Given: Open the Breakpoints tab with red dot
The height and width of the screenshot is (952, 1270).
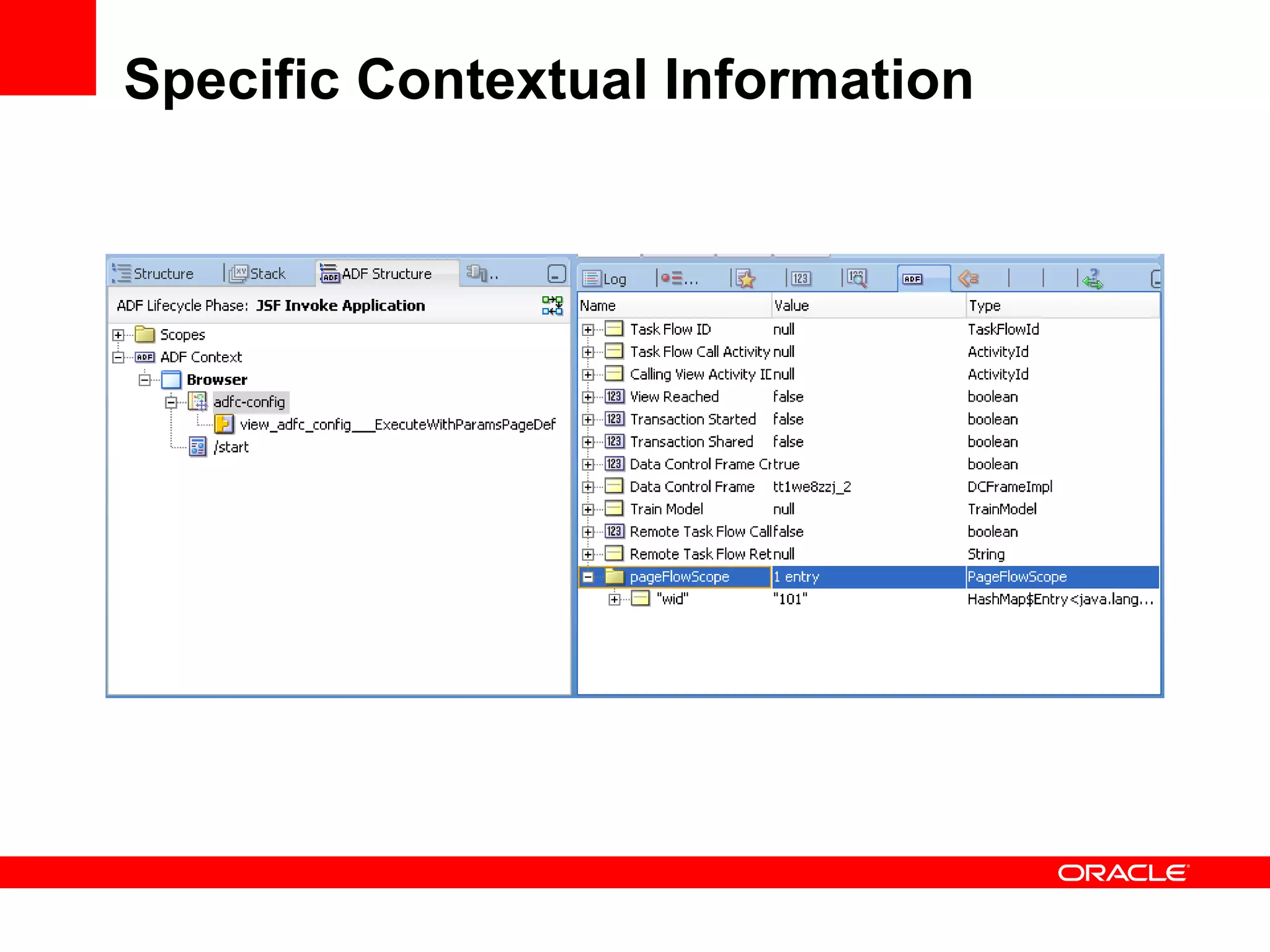Looking at the screenshot, I should [x=679, y=279].
